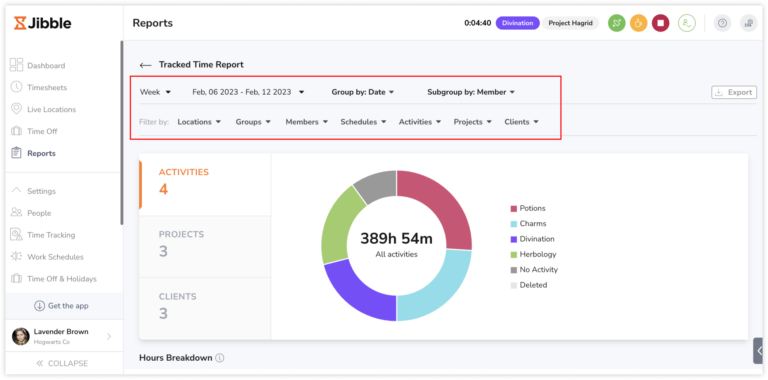Select the CLIENTS tab
Screen dimensions: 768x380
click(x=205, y=309)
